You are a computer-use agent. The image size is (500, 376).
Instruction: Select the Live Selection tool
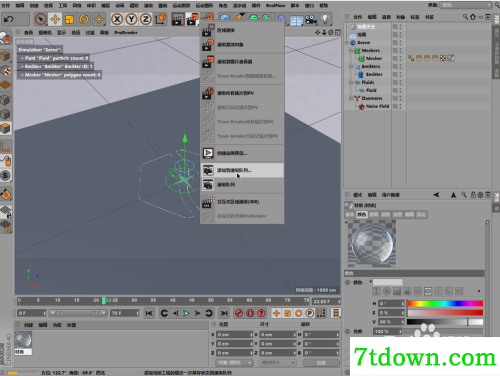tap(41, 19)
